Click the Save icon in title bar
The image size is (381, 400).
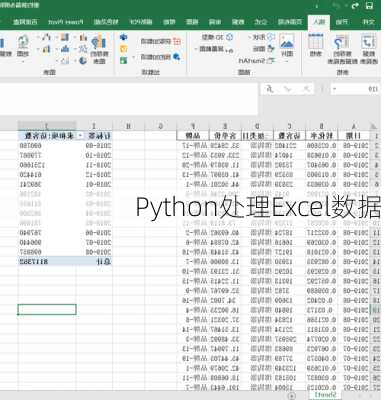pos(369,6)
